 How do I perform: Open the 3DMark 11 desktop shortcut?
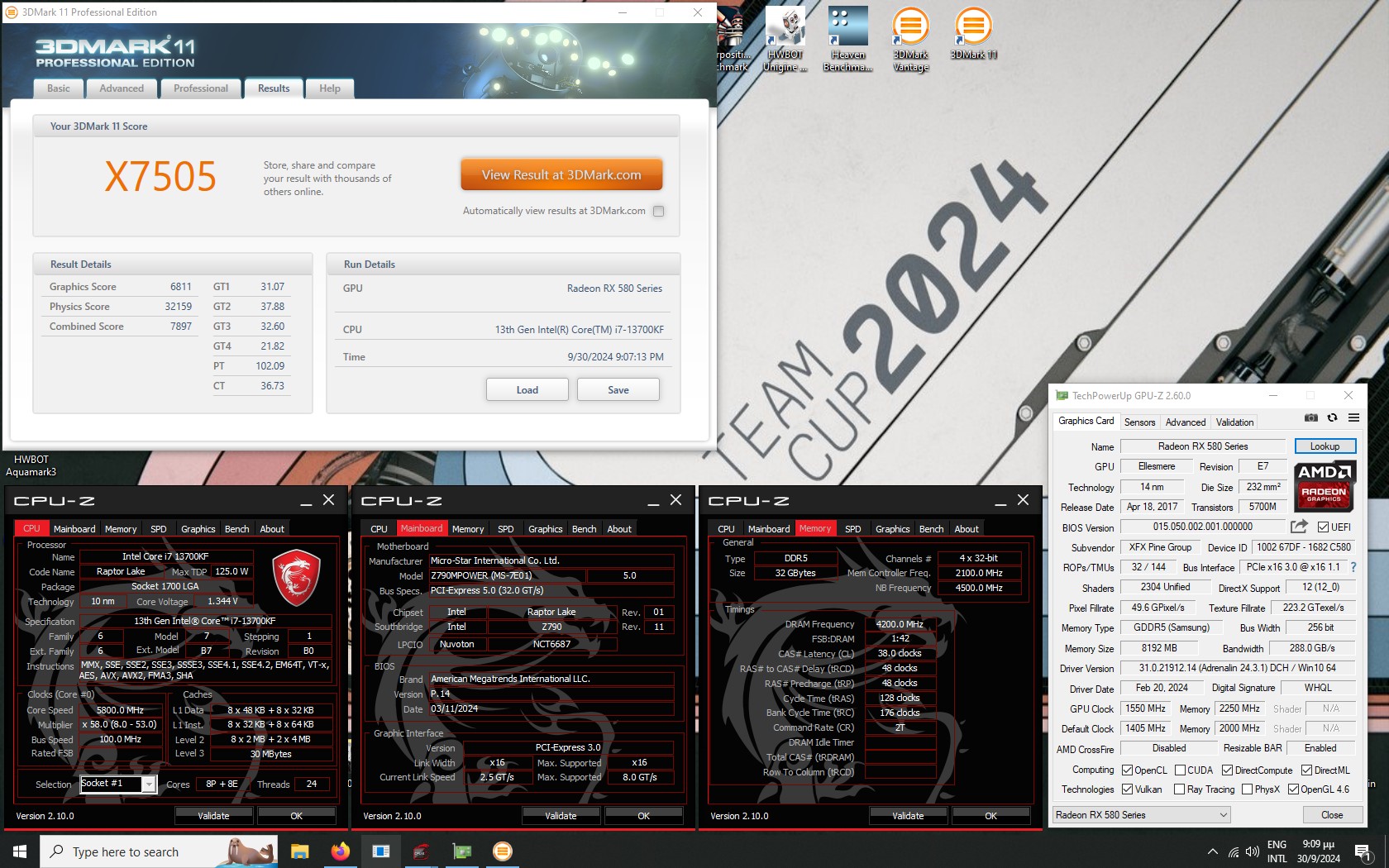pos(973,33)
